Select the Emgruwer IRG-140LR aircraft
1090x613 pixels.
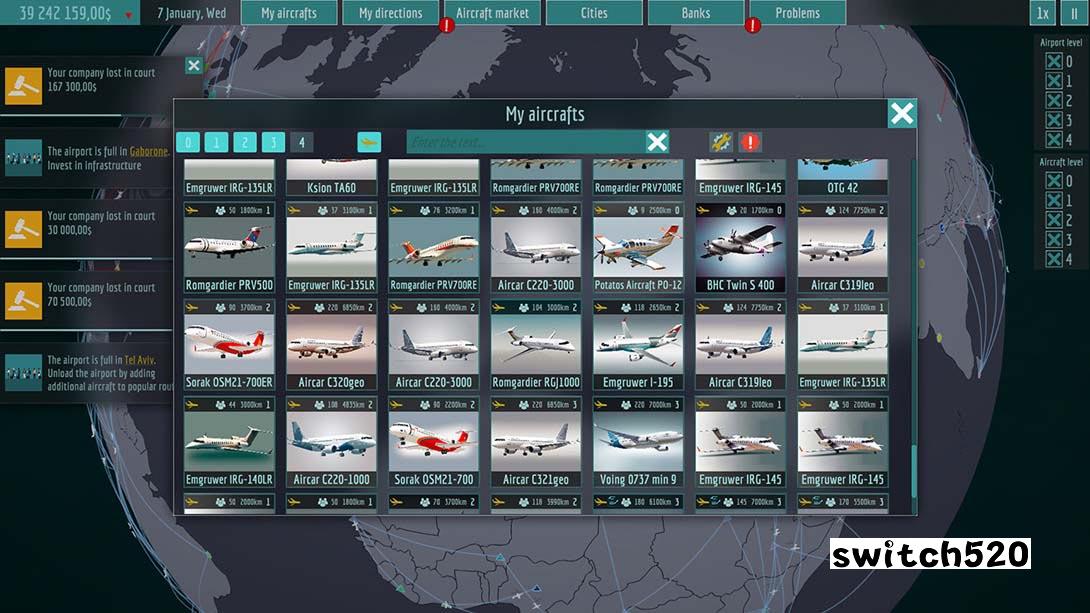point(229,442)
